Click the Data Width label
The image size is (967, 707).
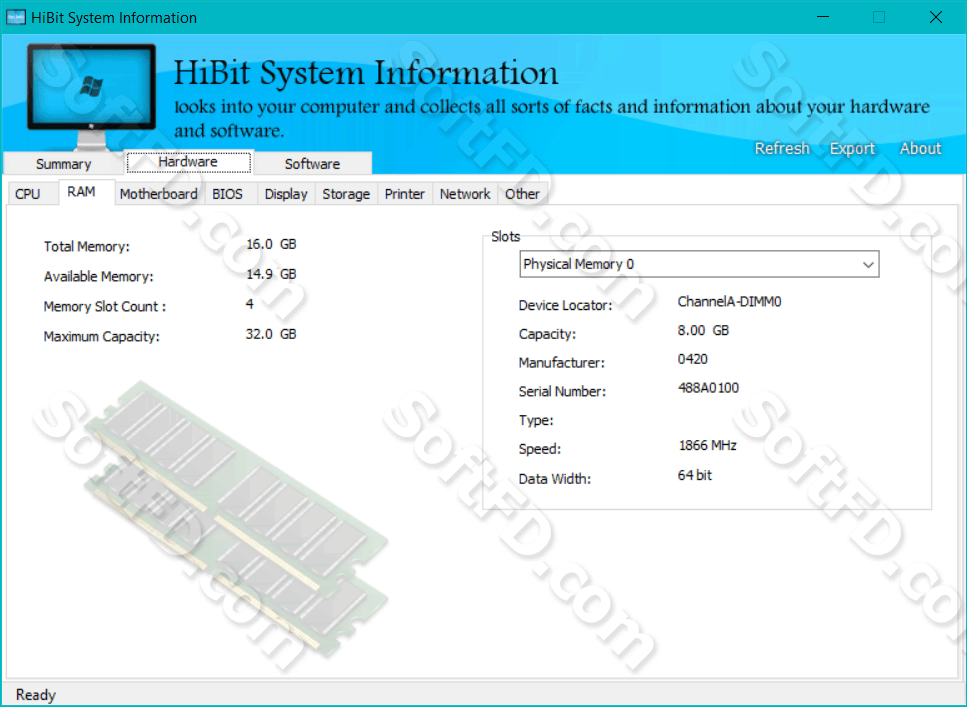(x=555, y=479)
